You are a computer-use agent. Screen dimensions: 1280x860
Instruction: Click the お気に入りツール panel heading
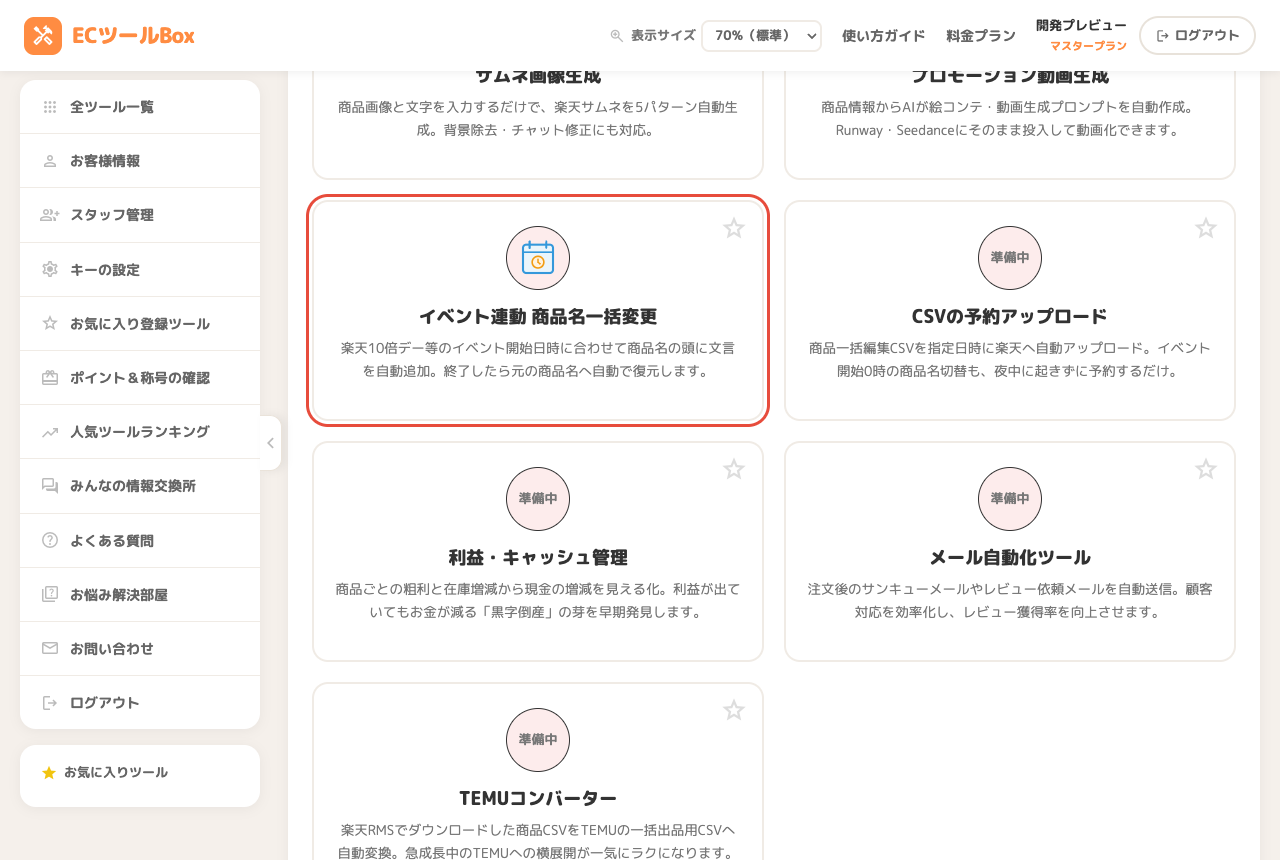click(x=116, y=773)
